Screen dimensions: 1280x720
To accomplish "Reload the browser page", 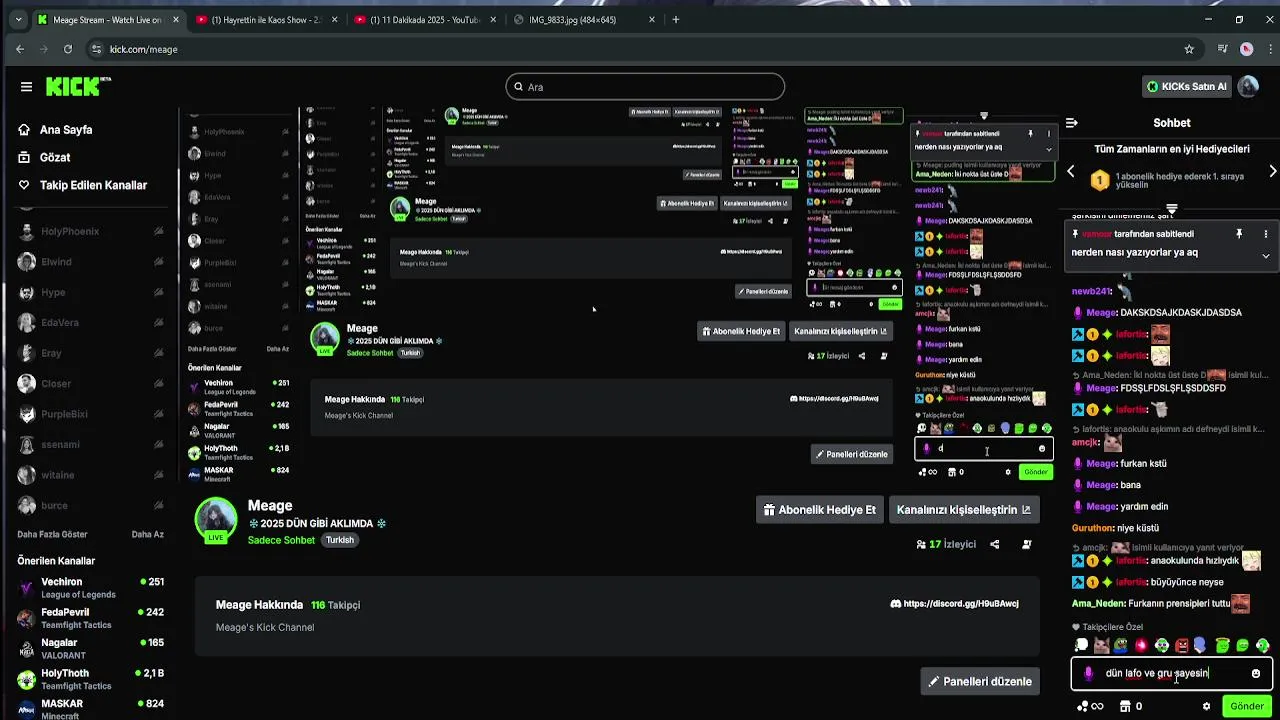I will (x=67, y=49).
